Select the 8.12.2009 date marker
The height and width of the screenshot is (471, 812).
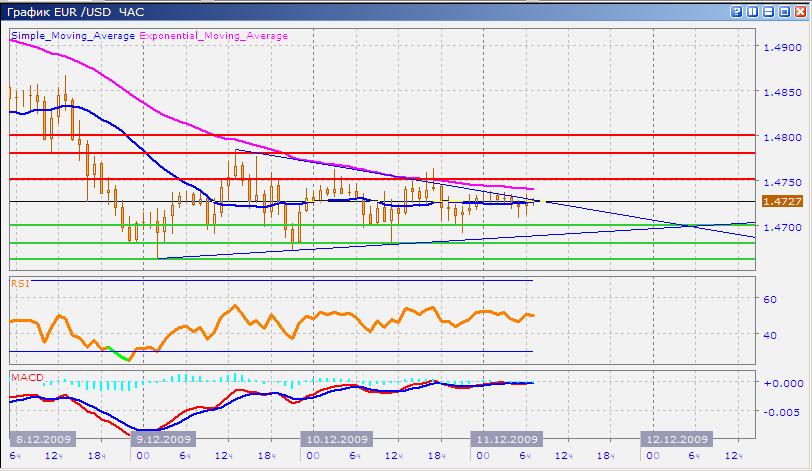coord(43,439)
